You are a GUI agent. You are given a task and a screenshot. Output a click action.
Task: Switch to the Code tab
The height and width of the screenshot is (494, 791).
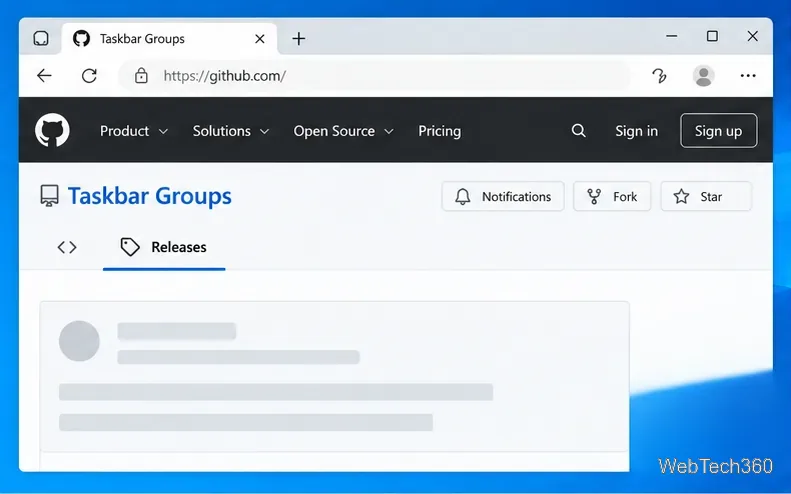click(x=67, y=247)
